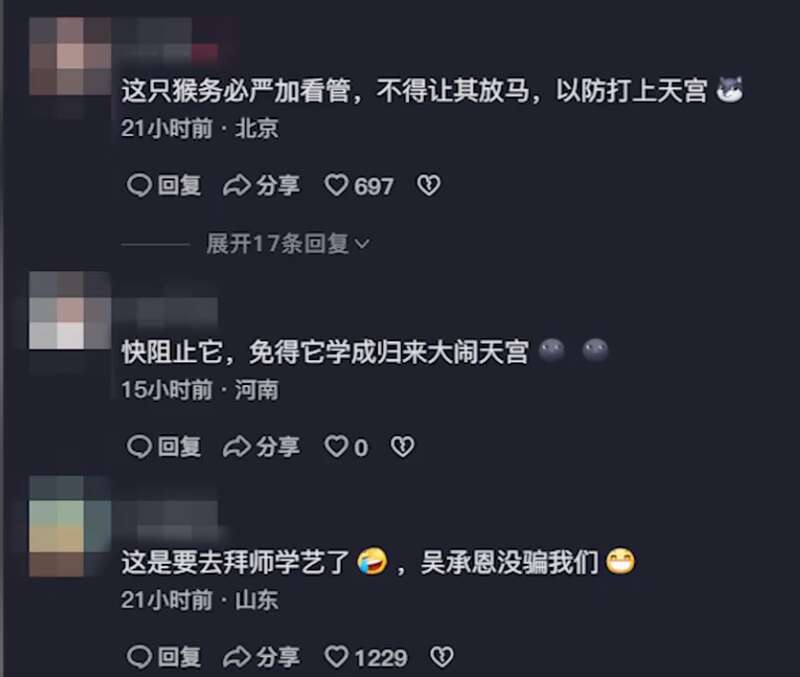Dislike the Shandong comment with broken heart
Image resolution: width=800 pixels, height=677 pixels.
click(442, 657)
